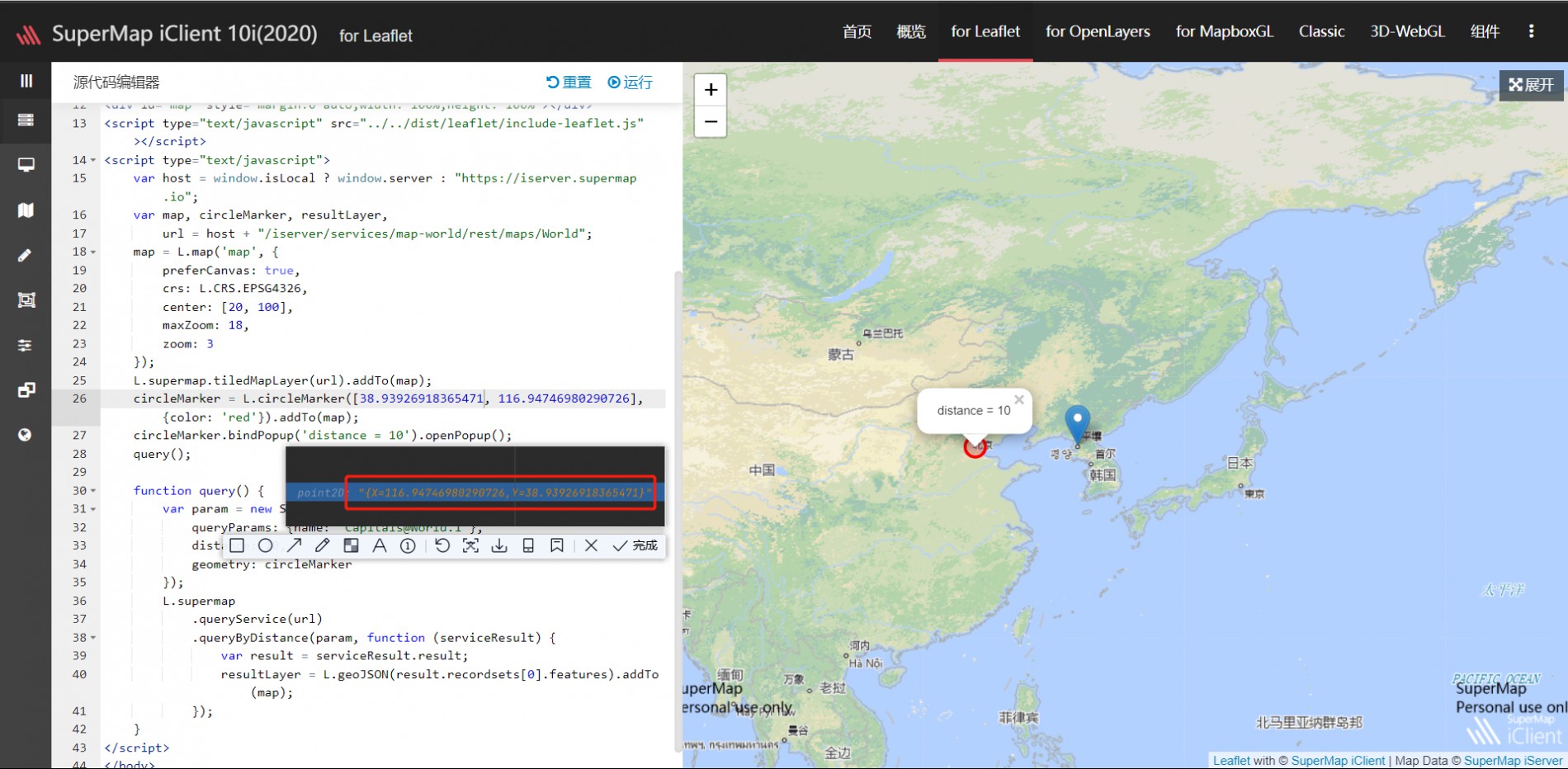The height and width of the screenshot is (769, 1568).
Task: Open 概览 navigation item
Action: point(911,31)
